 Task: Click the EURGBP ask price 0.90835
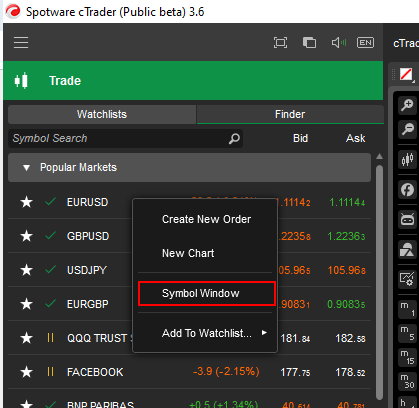pyautogui.click(x=346, y=304)
